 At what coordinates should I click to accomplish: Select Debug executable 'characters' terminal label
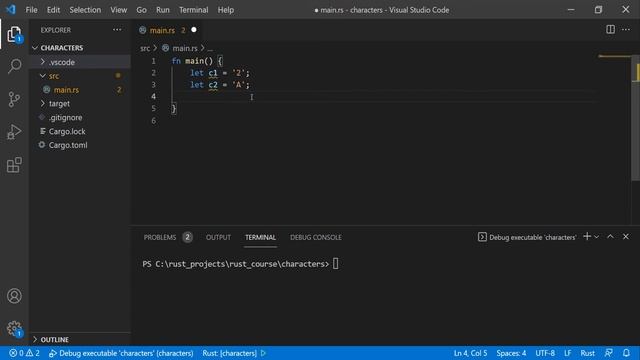tap(527, 237)
